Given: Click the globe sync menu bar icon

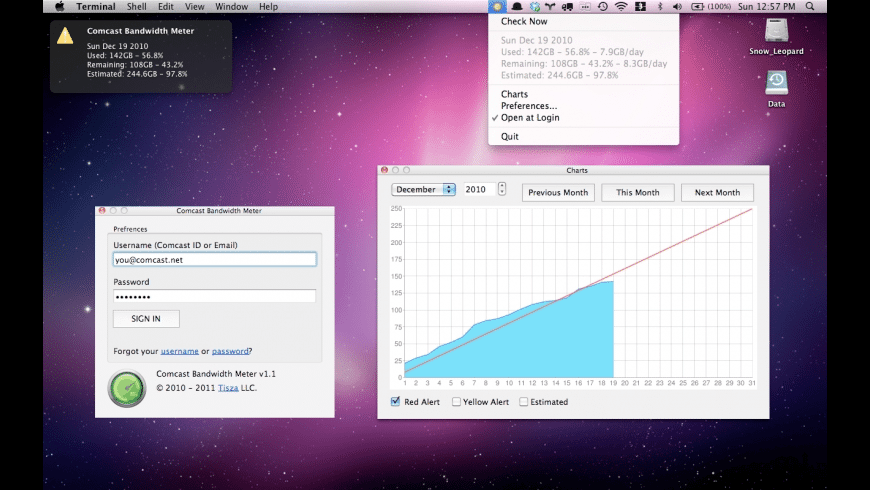Looking at the screenshot, I should click(x=534, y=7).
